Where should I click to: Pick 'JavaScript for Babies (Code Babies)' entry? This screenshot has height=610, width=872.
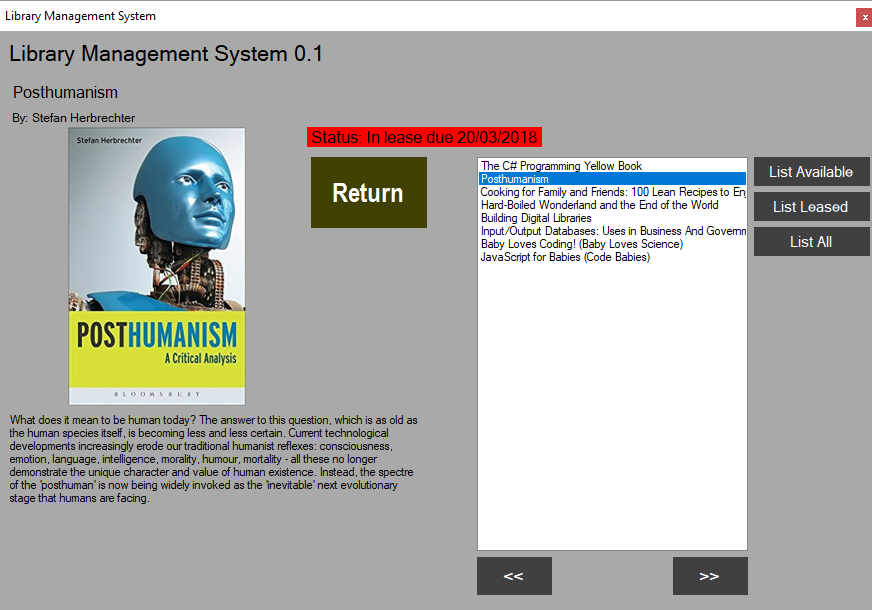pos(612,257)
